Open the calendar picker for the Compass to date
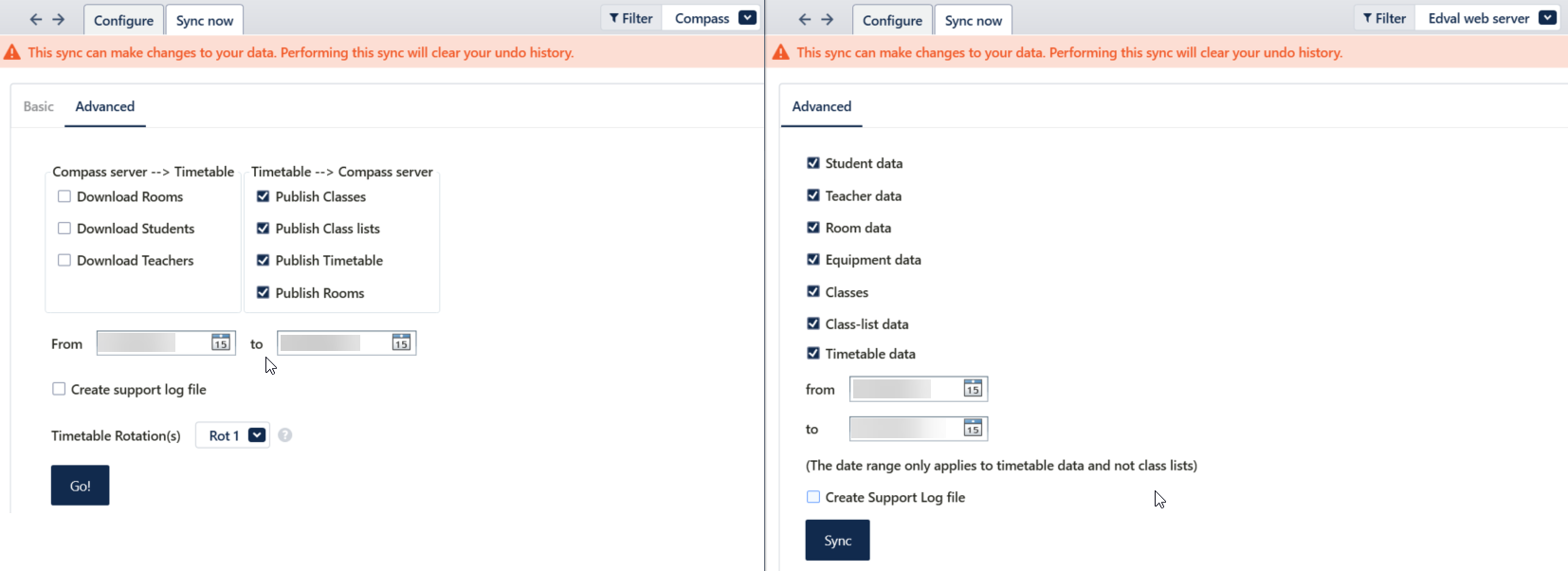This screenshot has width=1568, height=571. [x=401, y=342]
